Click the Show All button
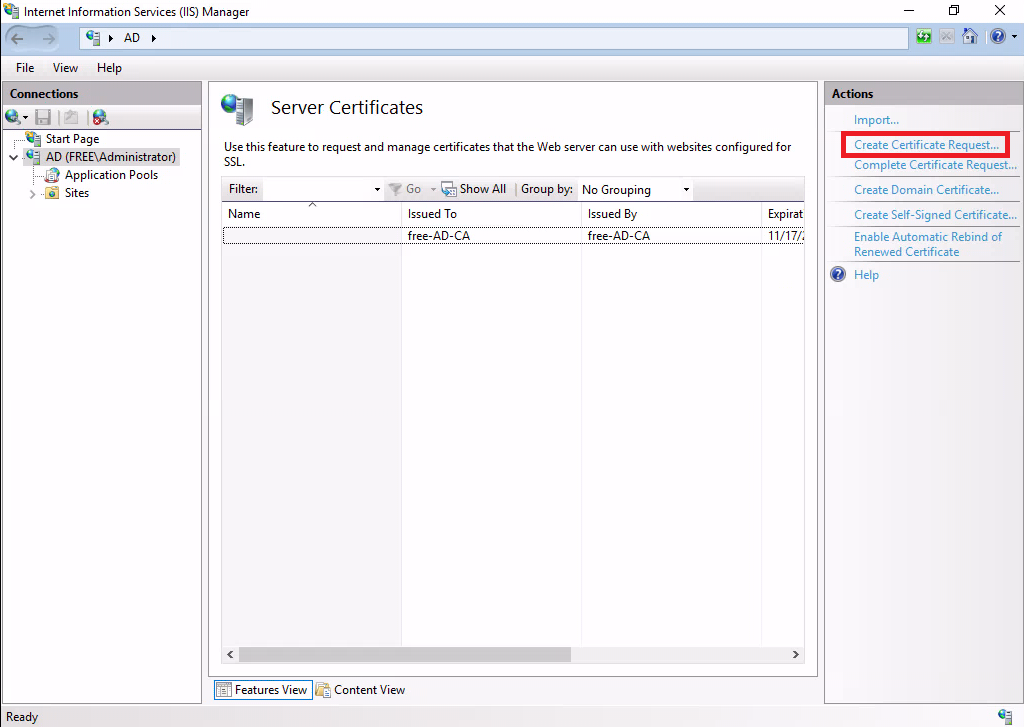This screenshot has width=1024, height=727. point(474,189)
